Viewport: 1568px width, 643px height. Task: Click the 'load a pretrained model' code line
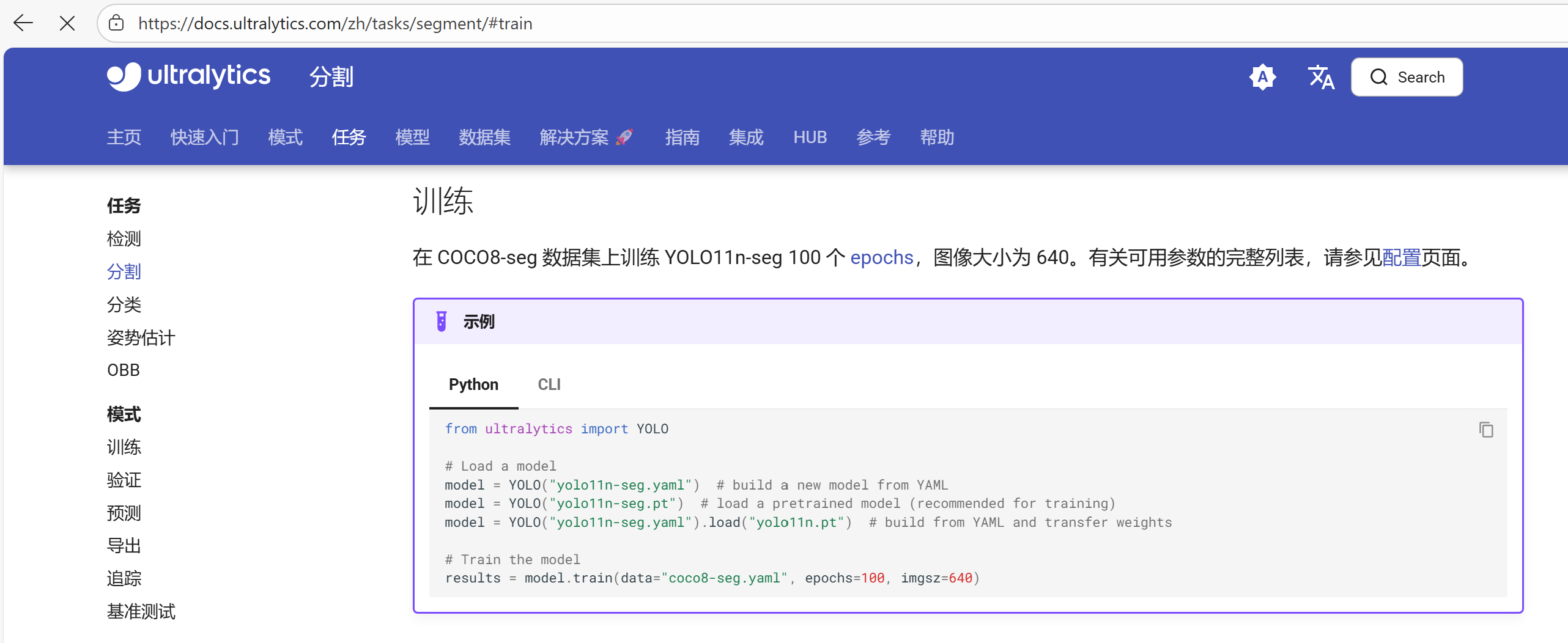[x=780, y=504]
